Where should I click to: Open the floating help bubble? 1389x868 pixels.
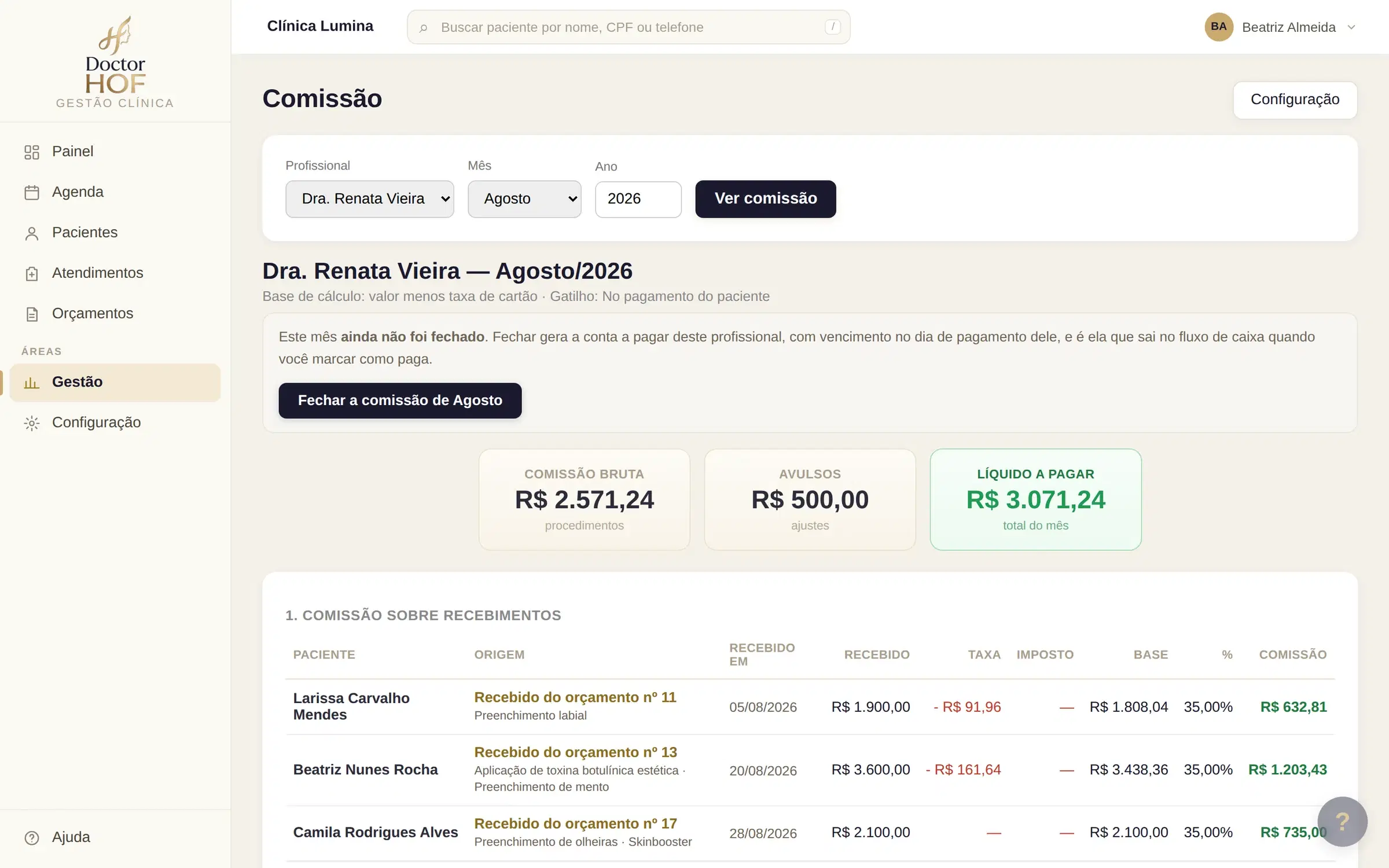pyautogui.click(x=1342, y=821)
